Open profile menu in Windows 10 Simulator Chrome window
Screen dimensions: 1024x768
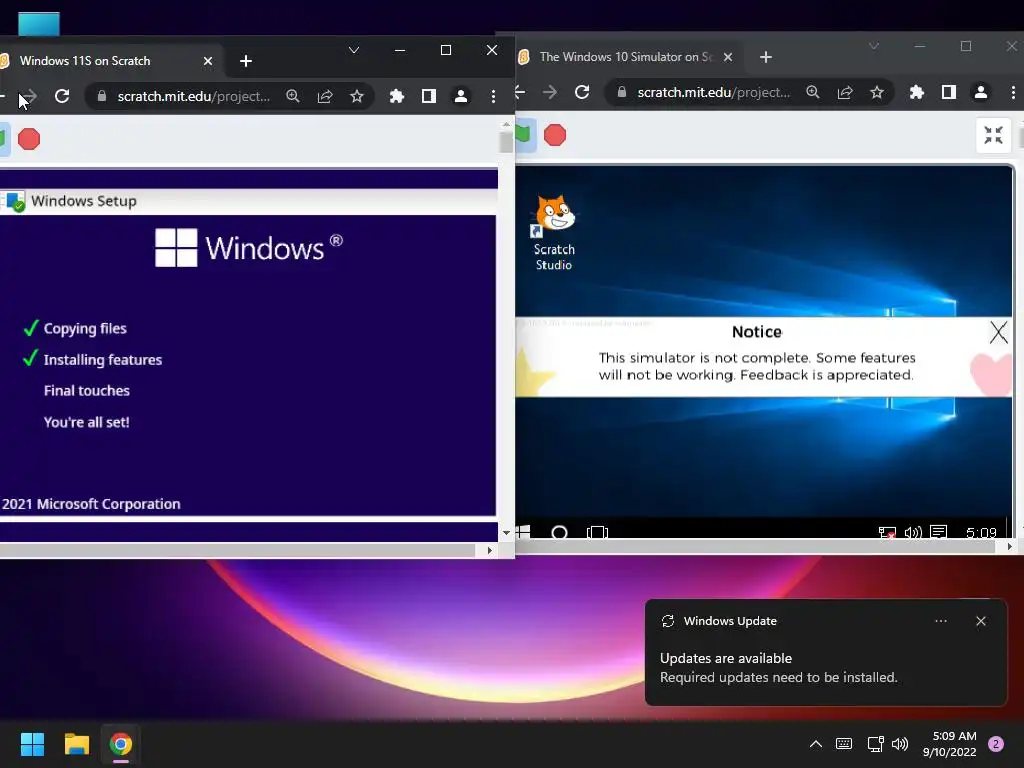980,92
